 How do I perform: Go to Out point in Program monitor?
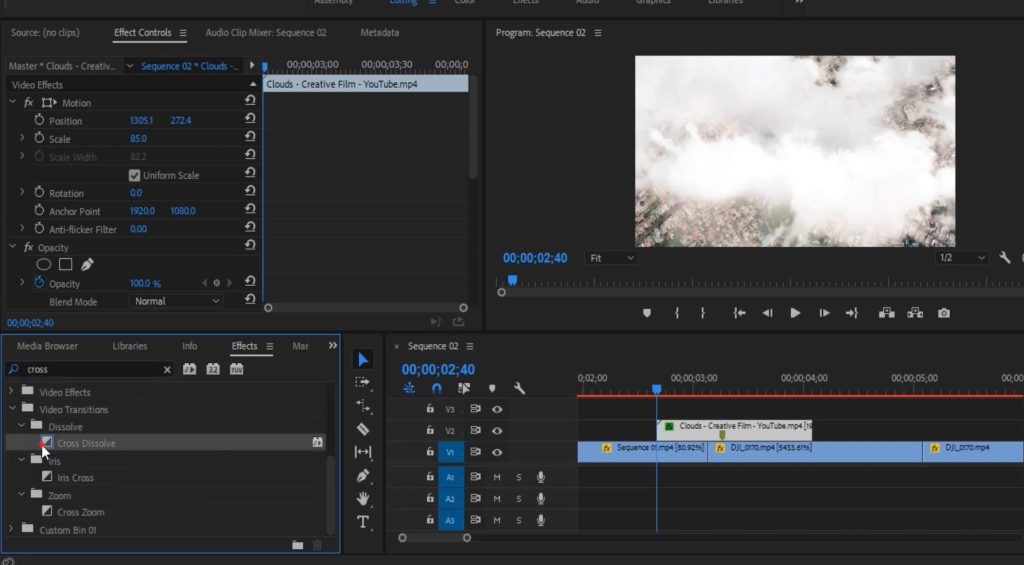point(852,313)
